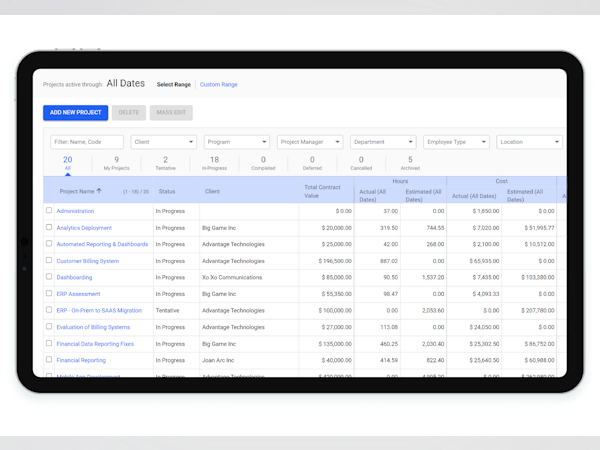Select the Evaluation of Billing Systems checkbox
The width and height of the screenshot is (600, 450).
tap(49, 326)
